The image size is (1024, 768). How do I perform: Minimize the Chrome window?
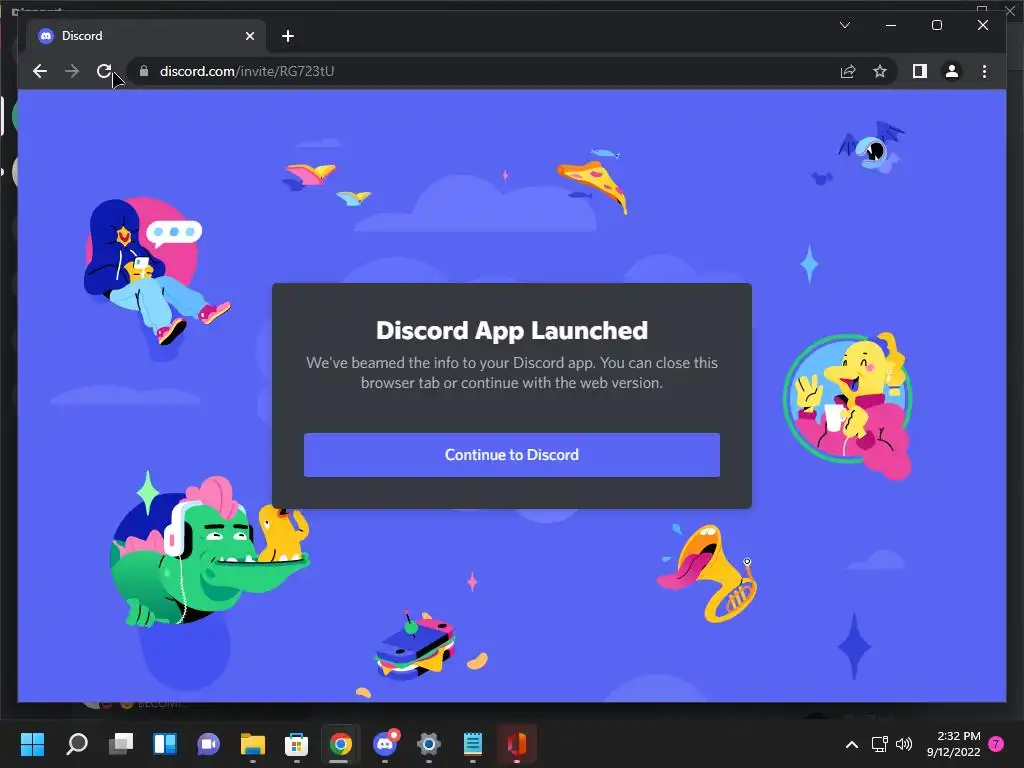(890, 25)
